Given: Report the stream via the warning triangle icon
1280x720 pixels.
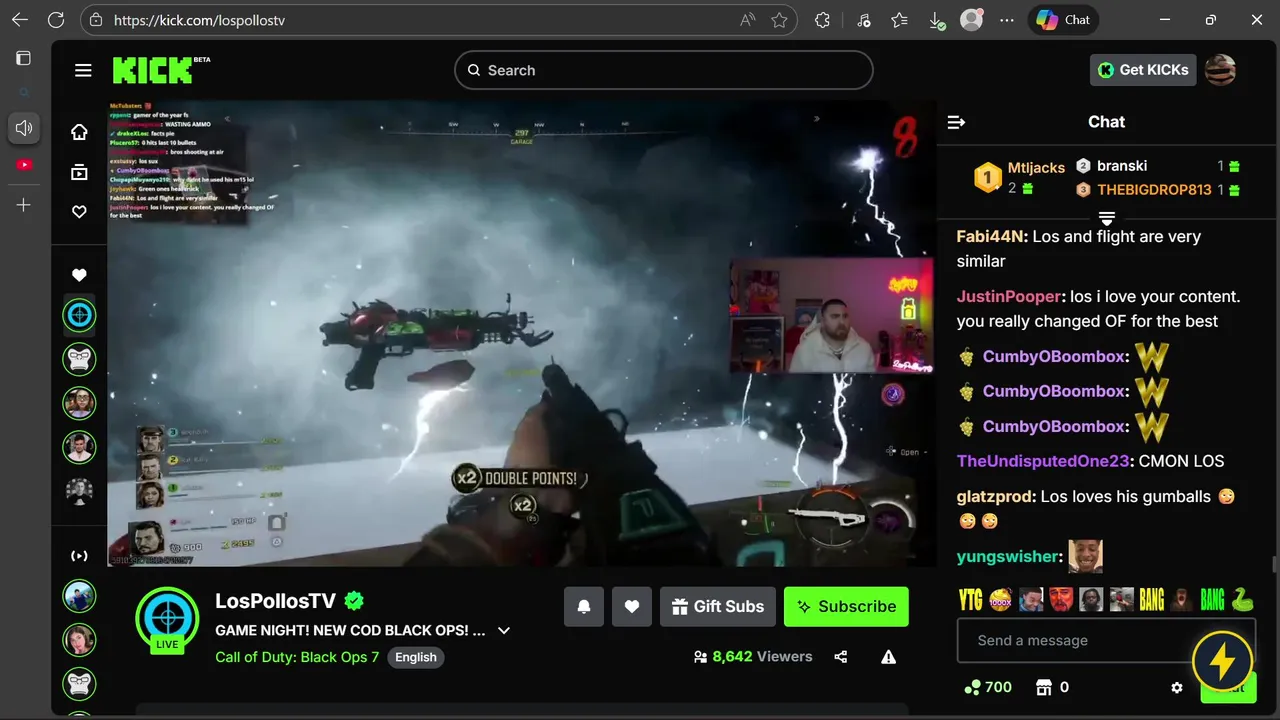Looking at the screenshot, I should coord(888,657).
